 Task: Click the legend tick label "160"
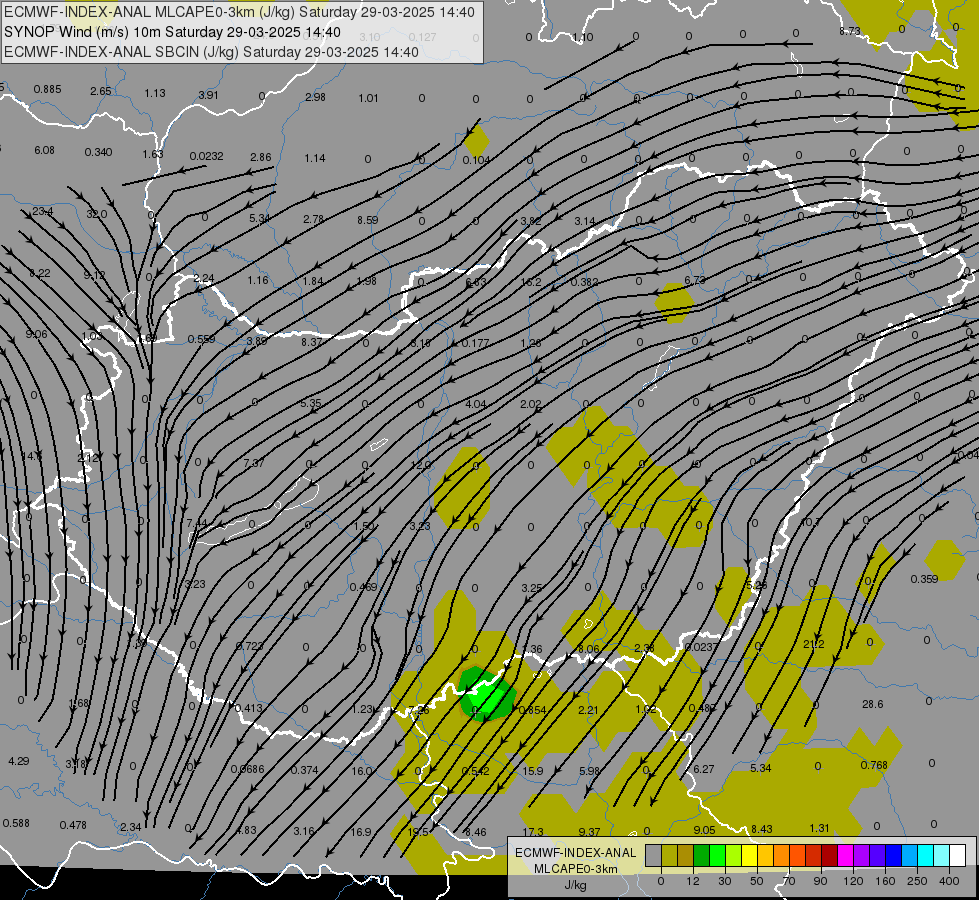coord(885,881)
